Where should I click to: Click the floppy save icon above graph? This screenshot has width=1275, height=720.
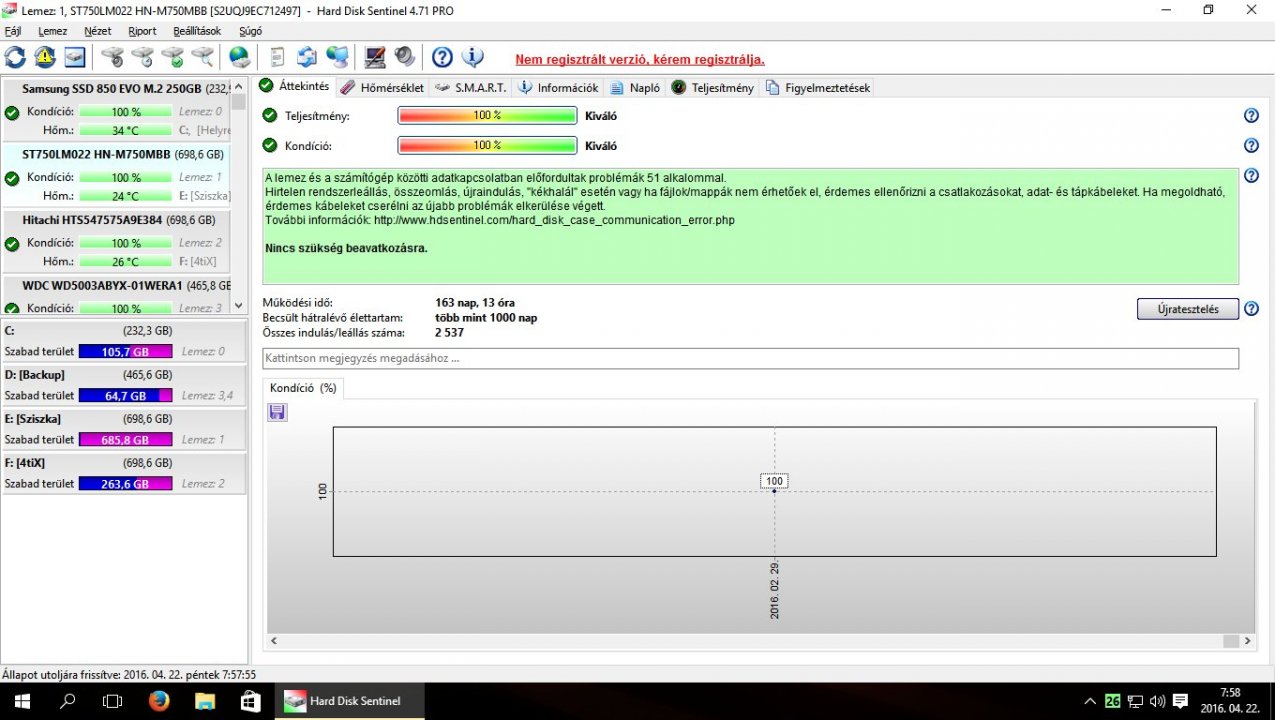click(277, 412)
